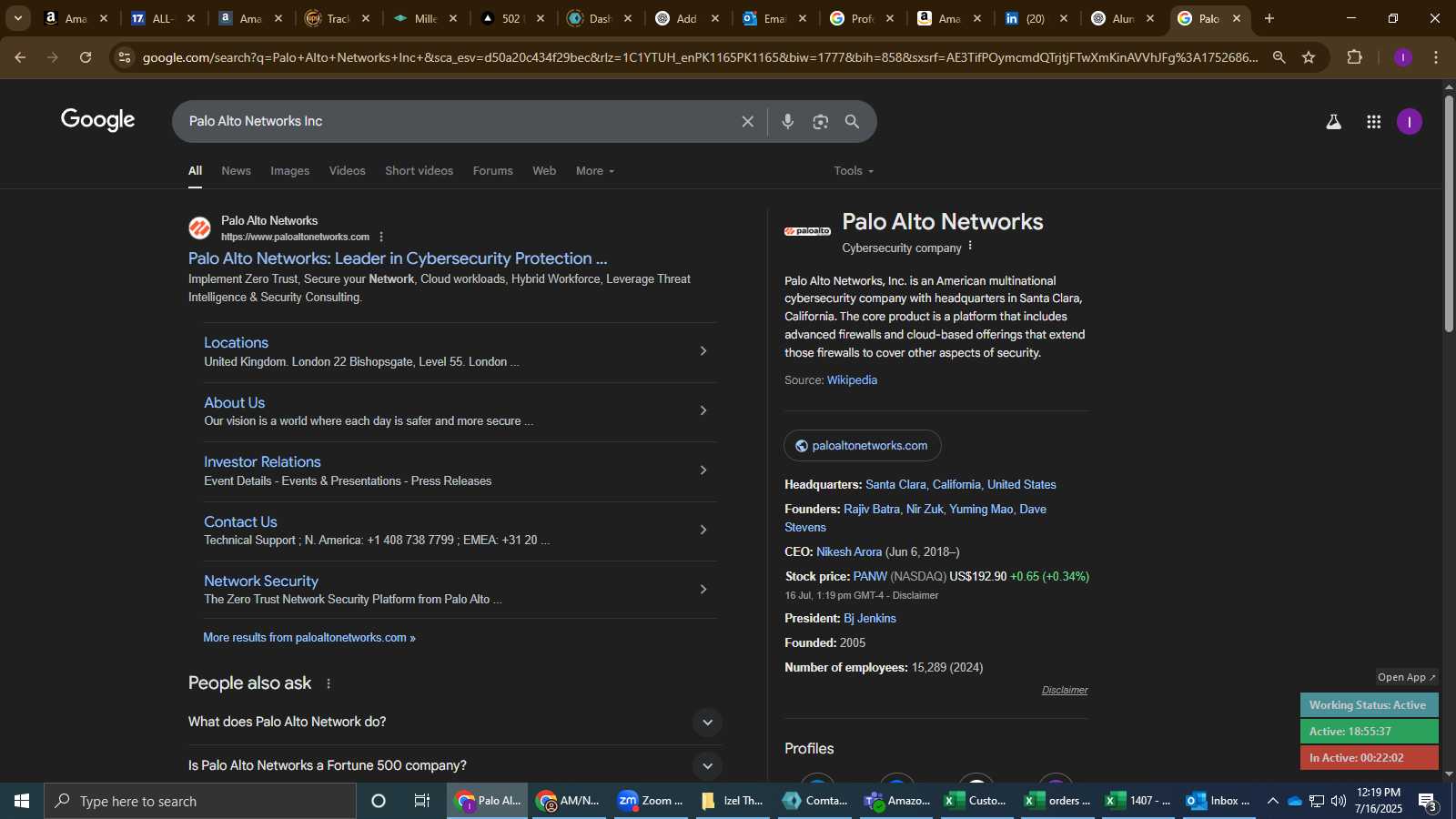
Task: Expand 'Is Palo Alto Networks a Fortune 500' question
Action: [707, 766]
